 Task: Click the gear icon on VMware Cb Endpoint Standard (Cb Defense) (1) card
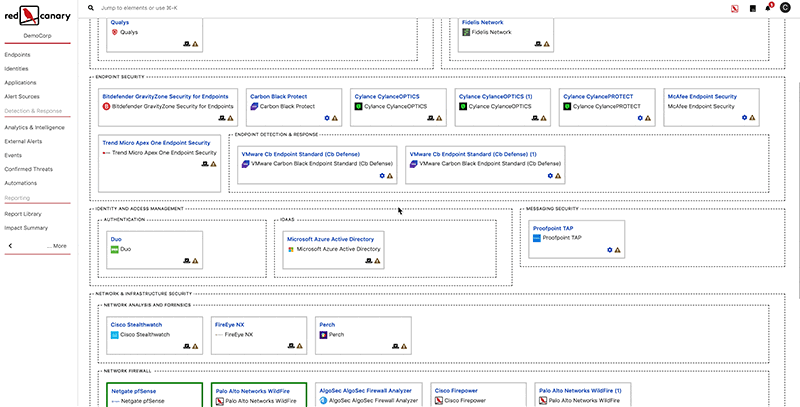point(550,175)
